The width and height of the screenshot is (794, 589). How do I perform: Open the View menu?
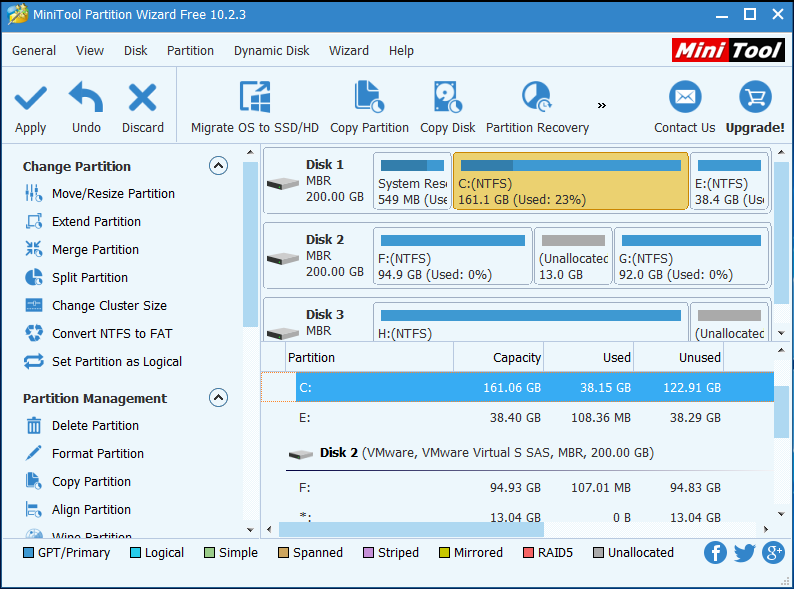pyautogui.click(x=90, y=51)
